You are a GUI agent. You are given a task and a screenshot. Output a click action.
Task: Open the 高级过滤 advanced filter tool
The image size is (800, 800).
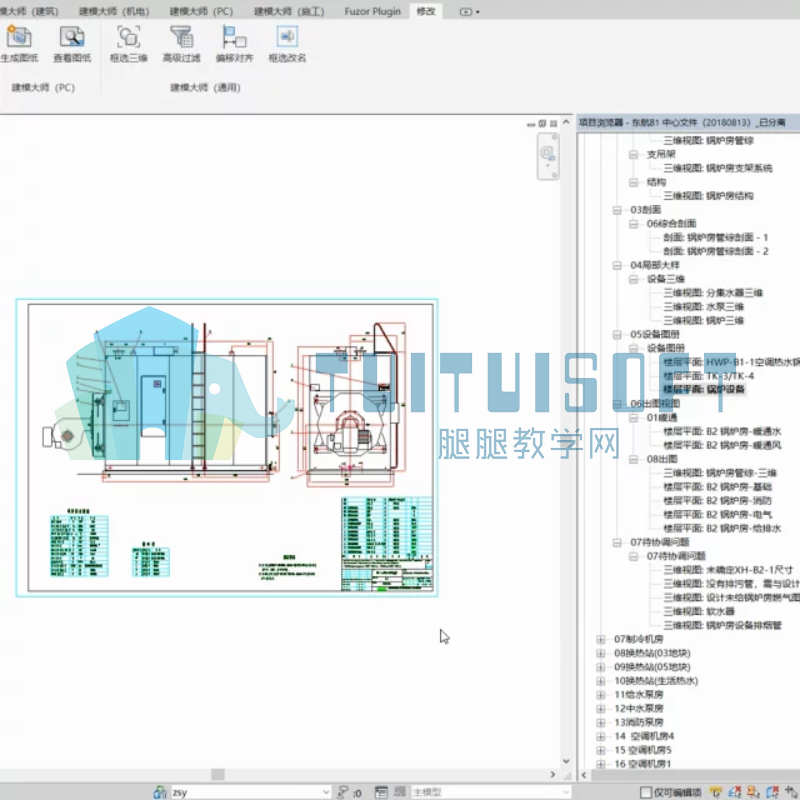click(181, 37)
